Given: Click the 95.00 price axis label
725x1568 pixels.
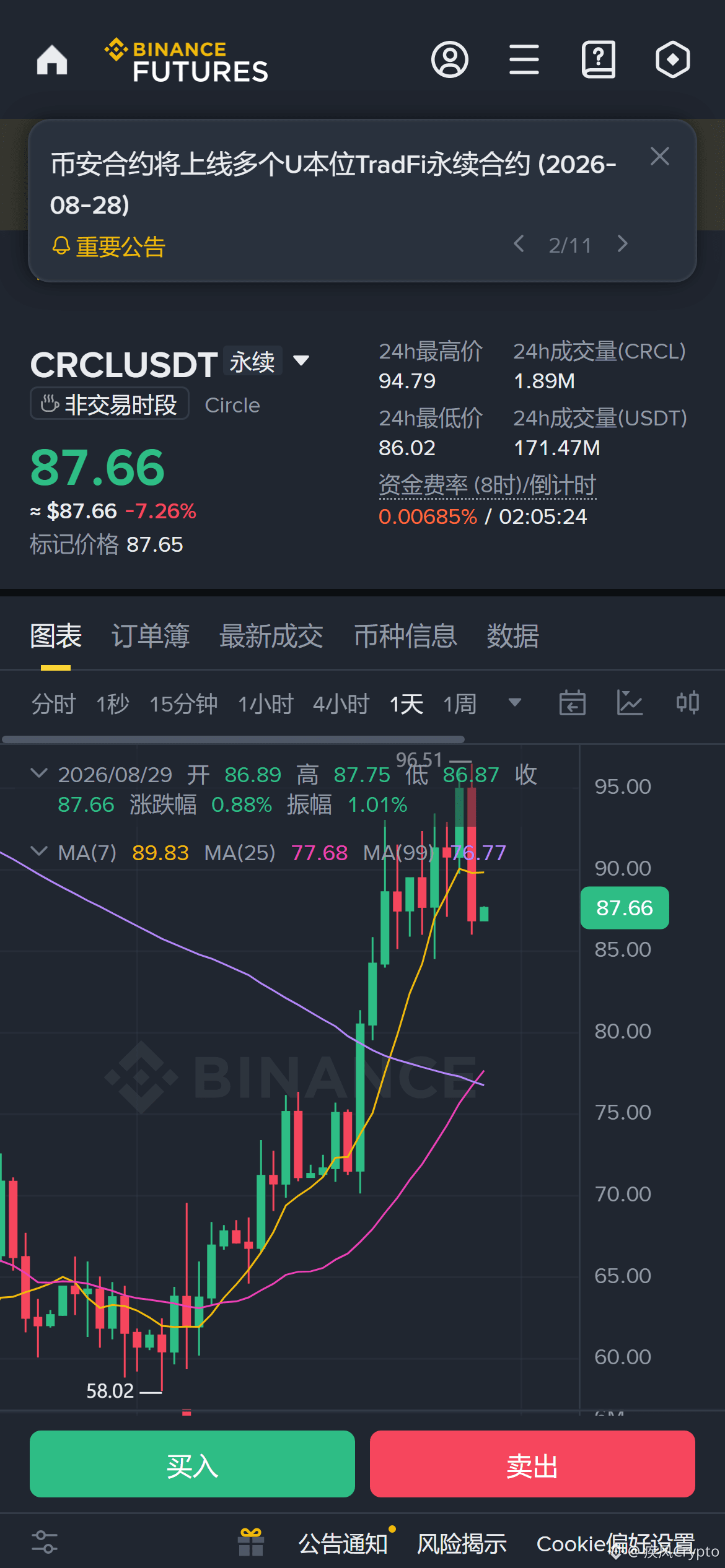Looking at the screenshot, I should pyautogui.click(x=623, y=786).
